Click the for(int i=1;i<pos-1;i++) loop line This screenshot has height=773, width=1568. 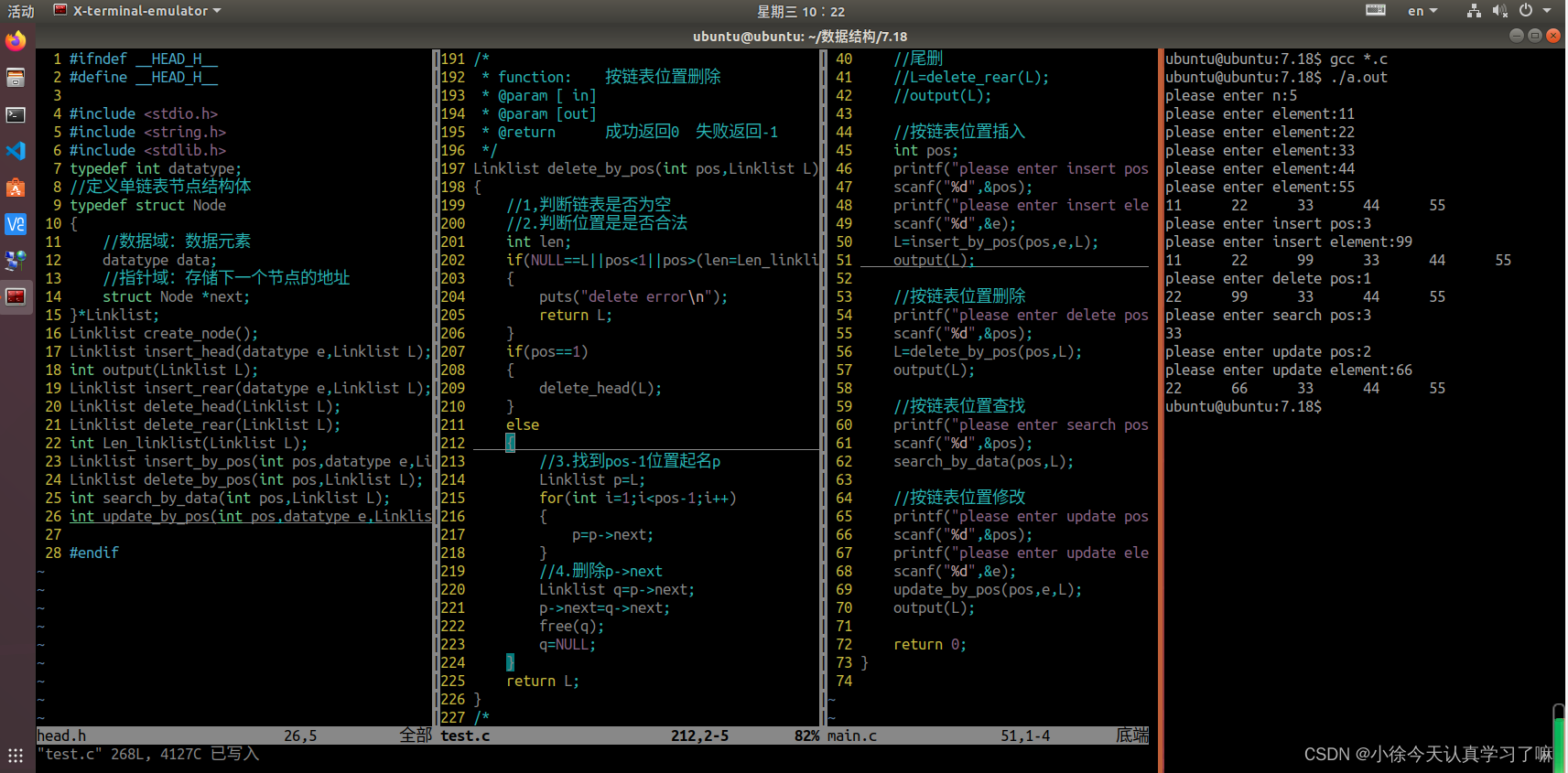coord(638,498)
